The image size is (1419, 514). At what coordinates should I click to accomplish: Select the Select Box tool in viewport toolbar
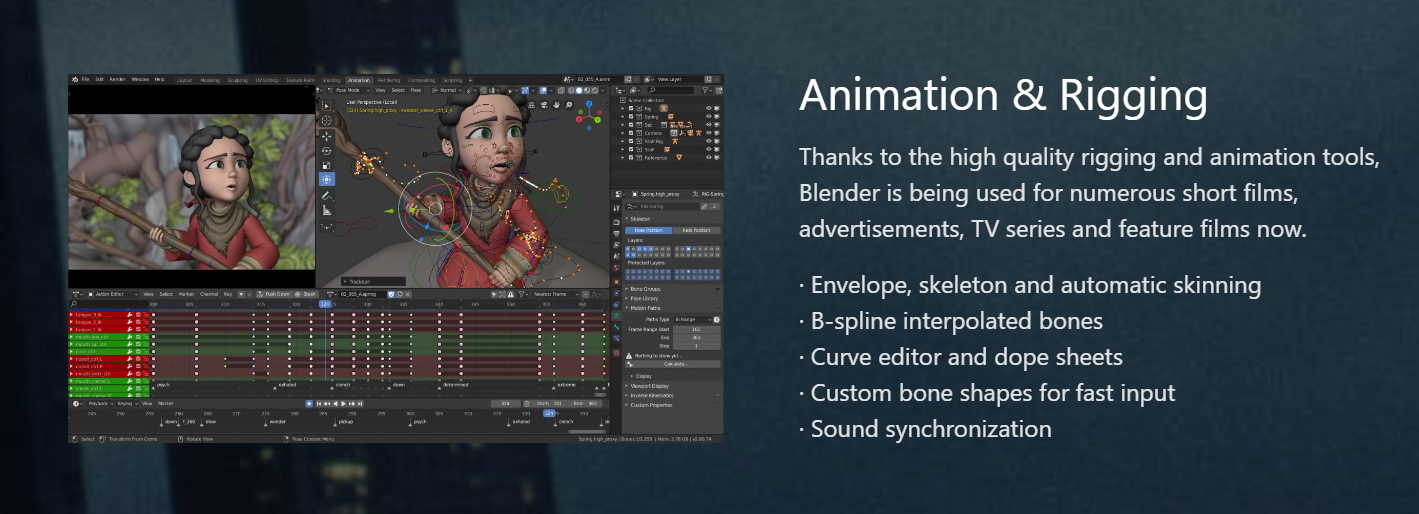[x=326, y=106]
